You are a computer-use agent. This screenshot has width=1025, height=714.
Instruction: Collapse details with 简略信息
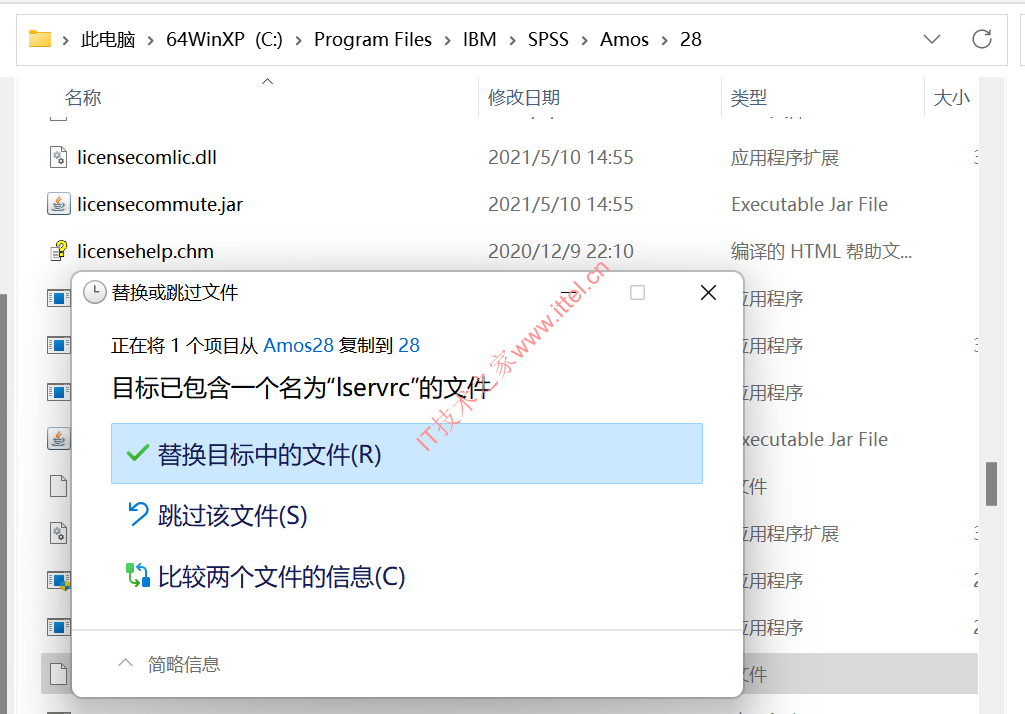(x=169, y=664)
